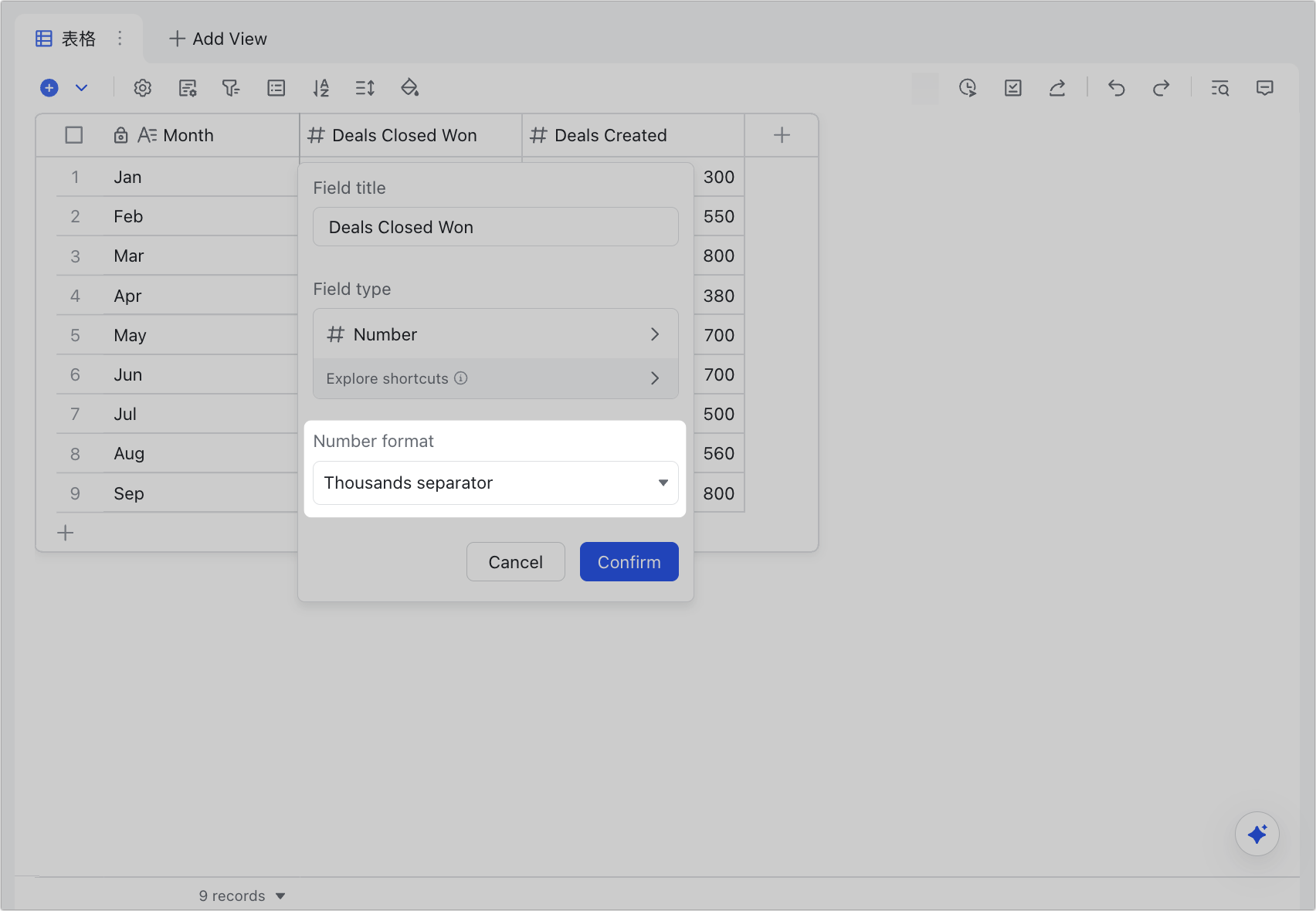Open the row height adjustment icon
Viewport: 1316px width, 911px height.
click(x=365, y=88)
